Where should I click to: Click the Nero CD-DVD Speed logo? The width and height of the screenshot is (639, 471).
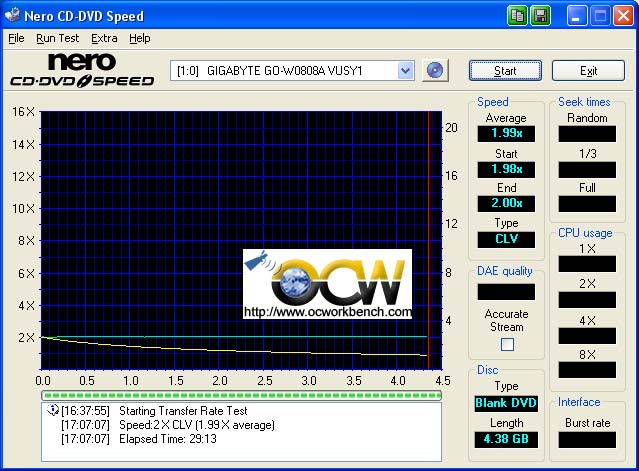click(82, 70)
